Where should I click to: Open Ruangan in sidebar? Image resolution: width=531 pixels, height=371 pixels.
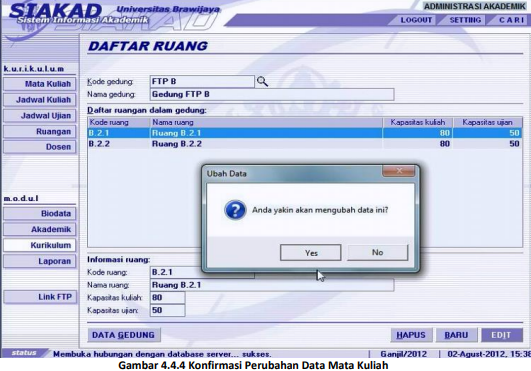coord(40,131)
